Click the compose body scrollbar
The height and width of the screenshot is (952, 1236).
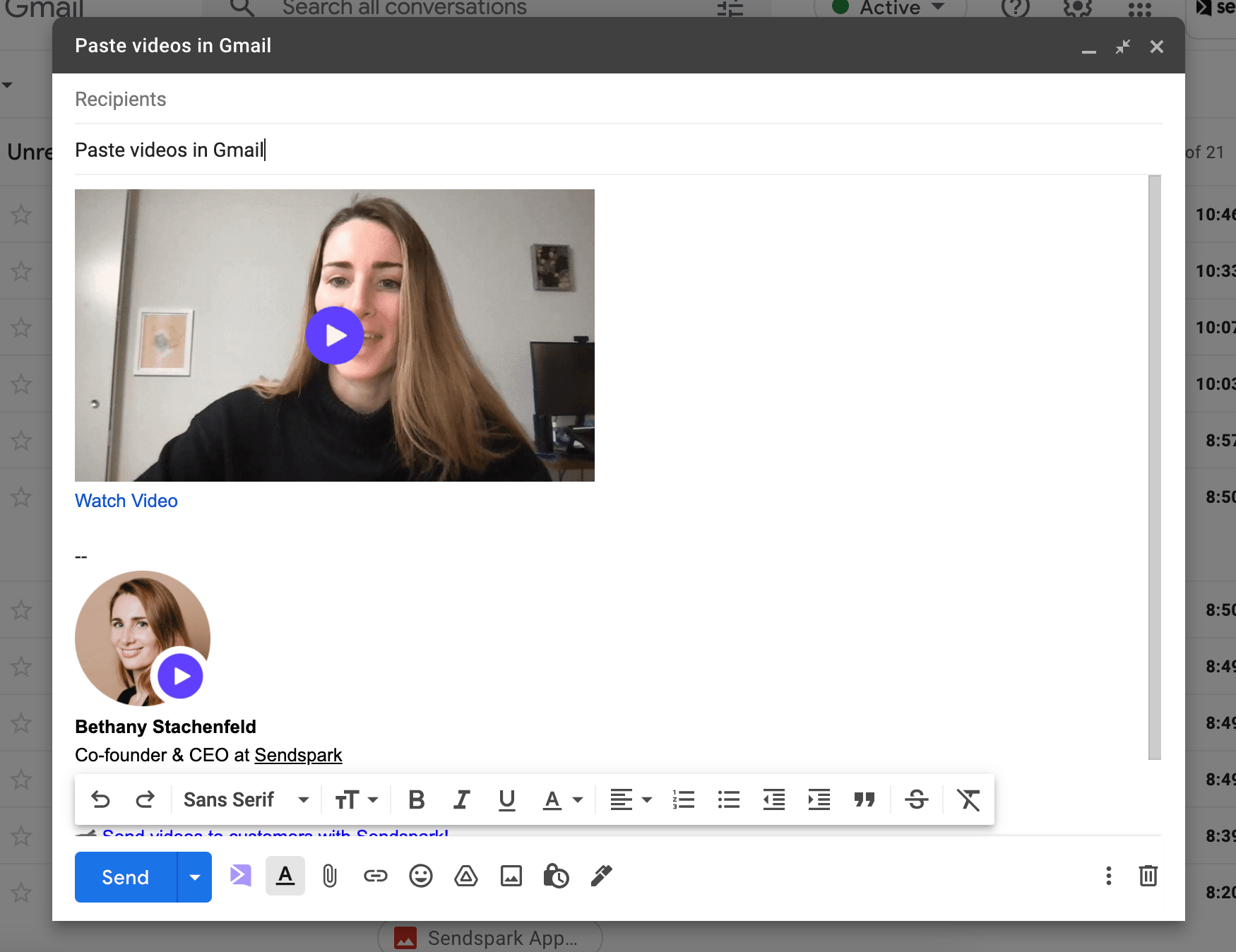(x=1155, y=468)
